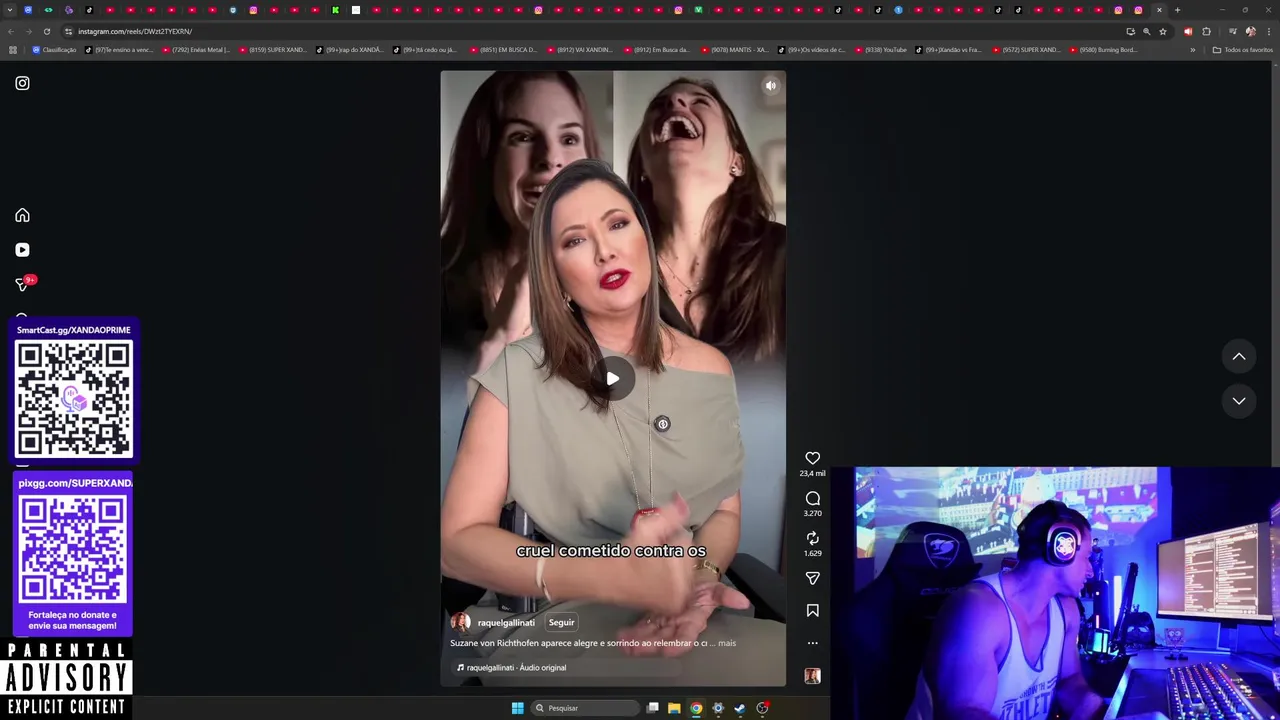Click the '3.270' comments count
The height and width of the screenshot is (720, 1280).
pyautogui.click(x=813, y=513)
